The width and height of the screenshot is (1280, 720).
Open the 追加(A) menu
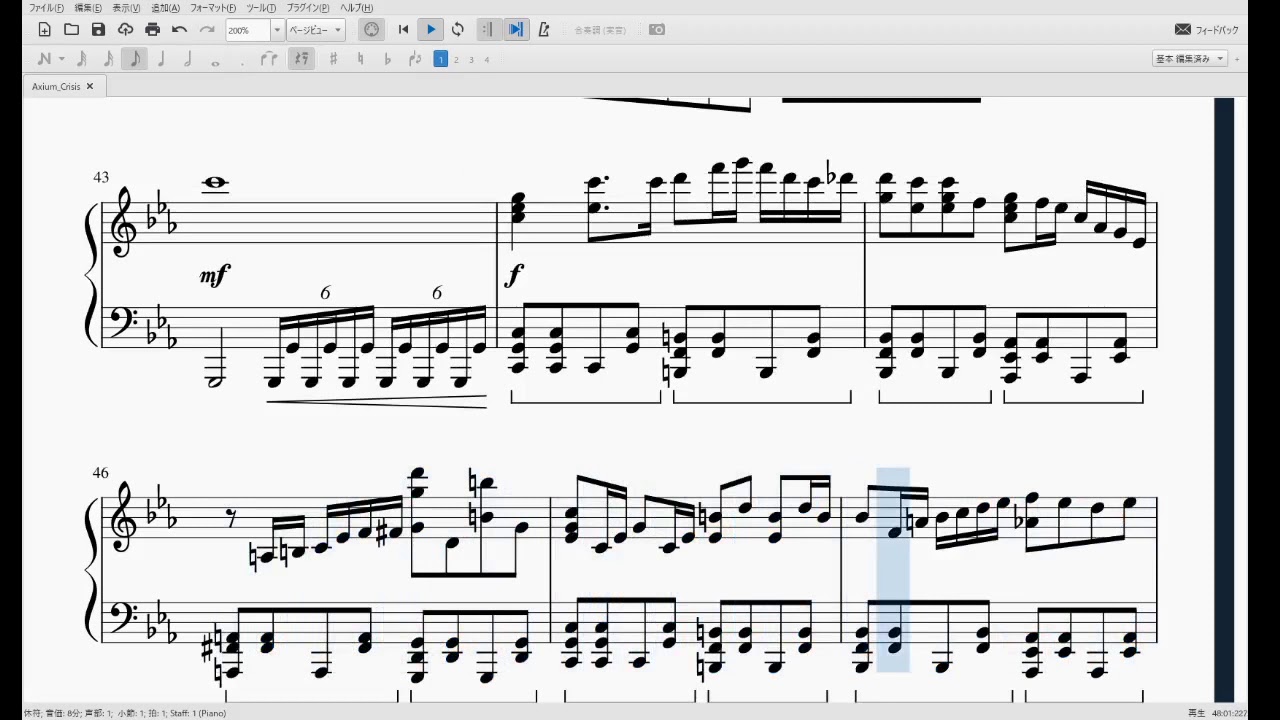pos(165,8)
